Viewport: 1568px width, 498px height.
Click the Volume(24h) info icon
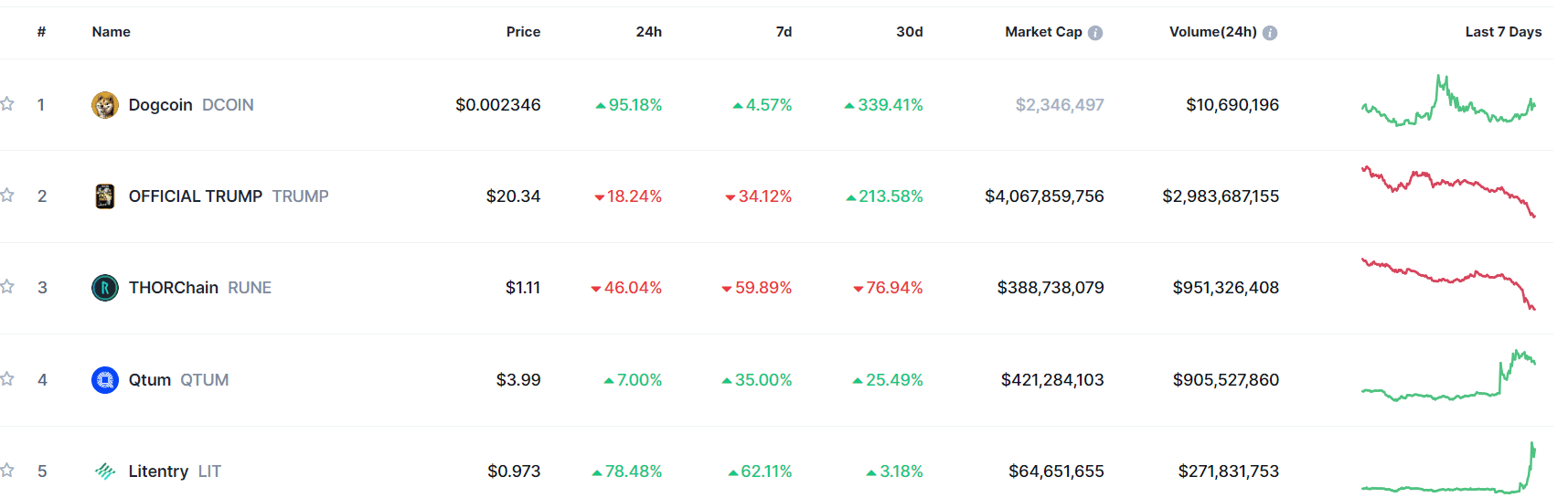pos(1270,33)
